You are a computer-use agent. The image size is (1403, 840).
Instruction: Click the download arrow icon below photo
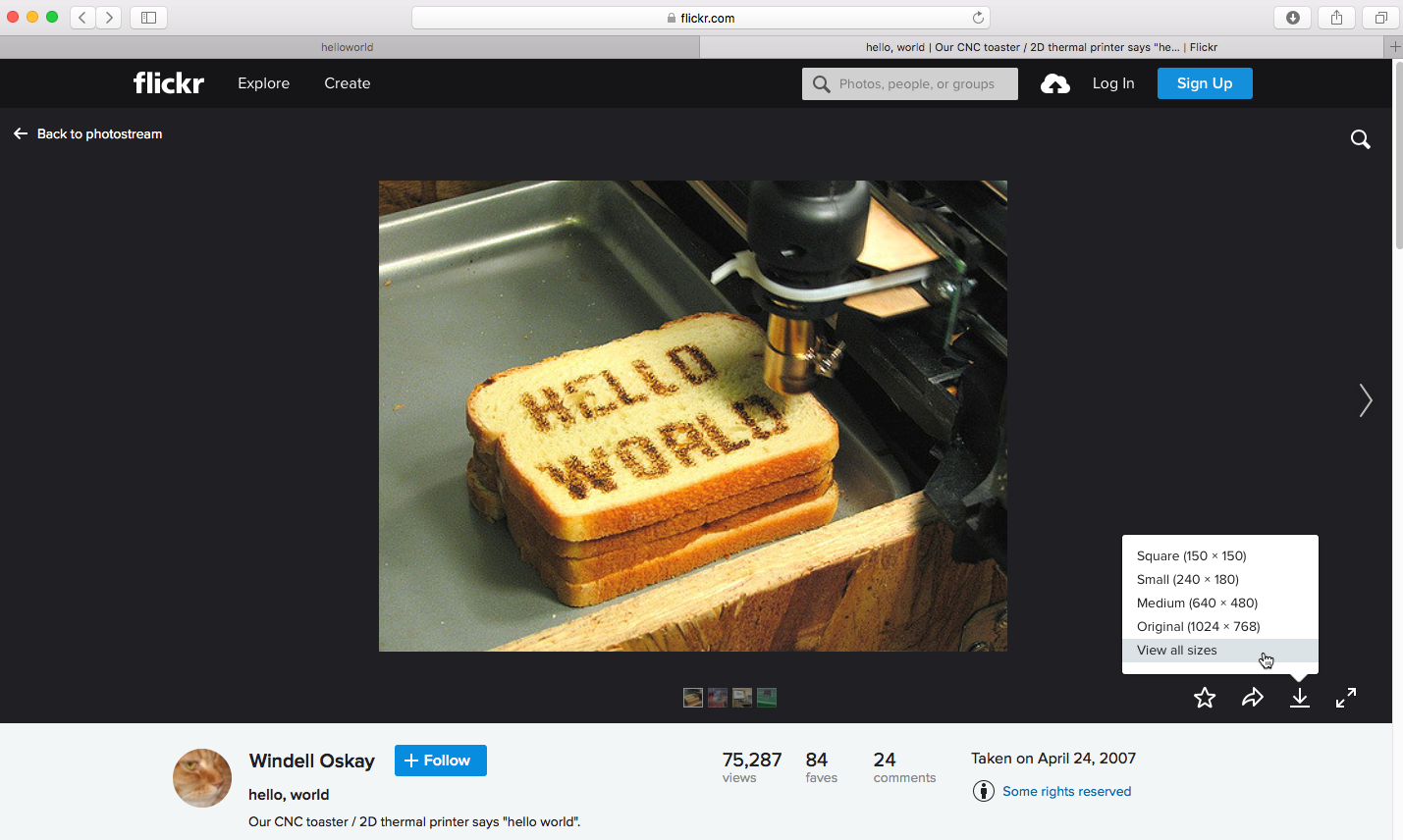pyautogui.click(x=1299, y=698)
